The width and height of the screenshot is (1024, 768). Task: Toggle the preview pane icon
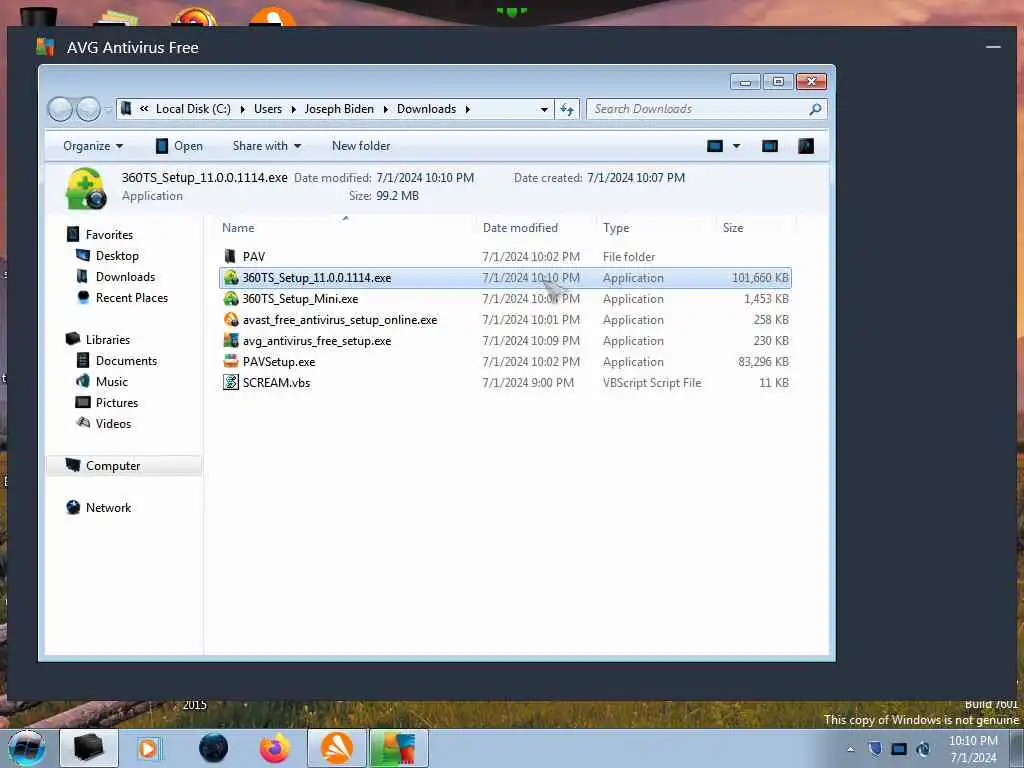click(x=770, y=146)
